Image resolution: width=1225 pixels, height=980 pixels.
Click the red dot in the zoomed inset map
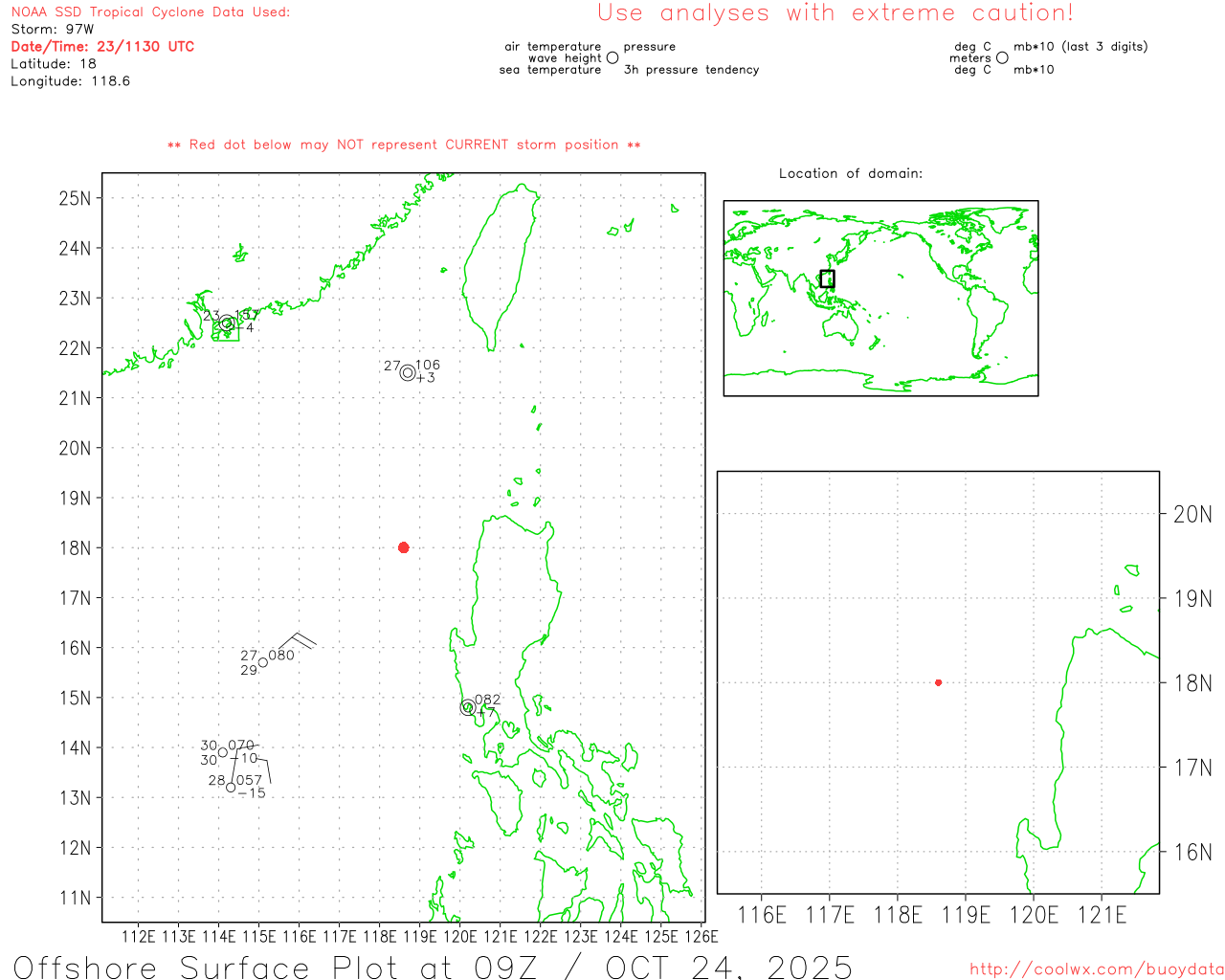coord(938,682)
